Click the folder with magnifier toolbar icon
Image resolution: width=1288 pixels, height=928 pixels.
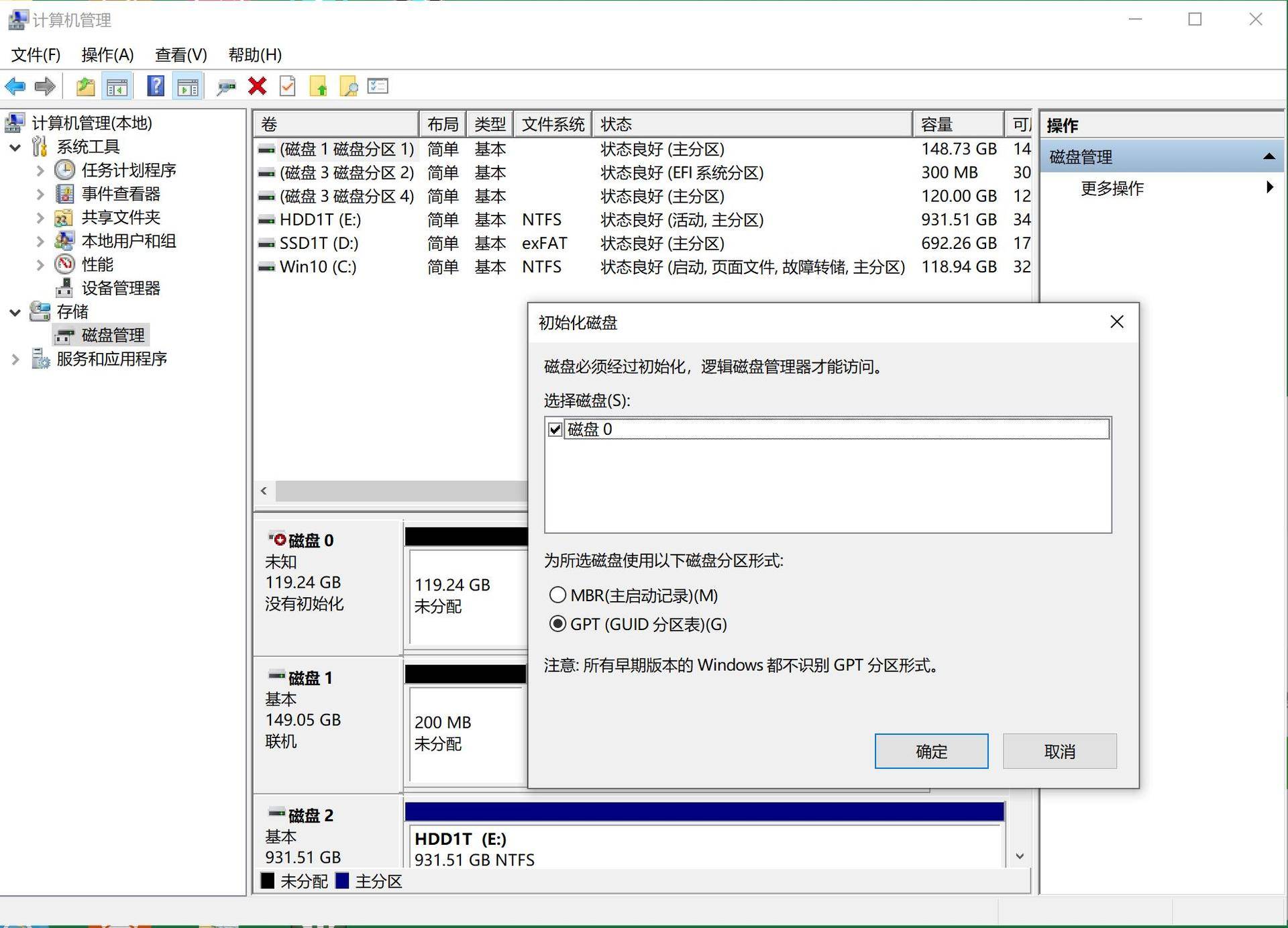[x=349, y=86]
